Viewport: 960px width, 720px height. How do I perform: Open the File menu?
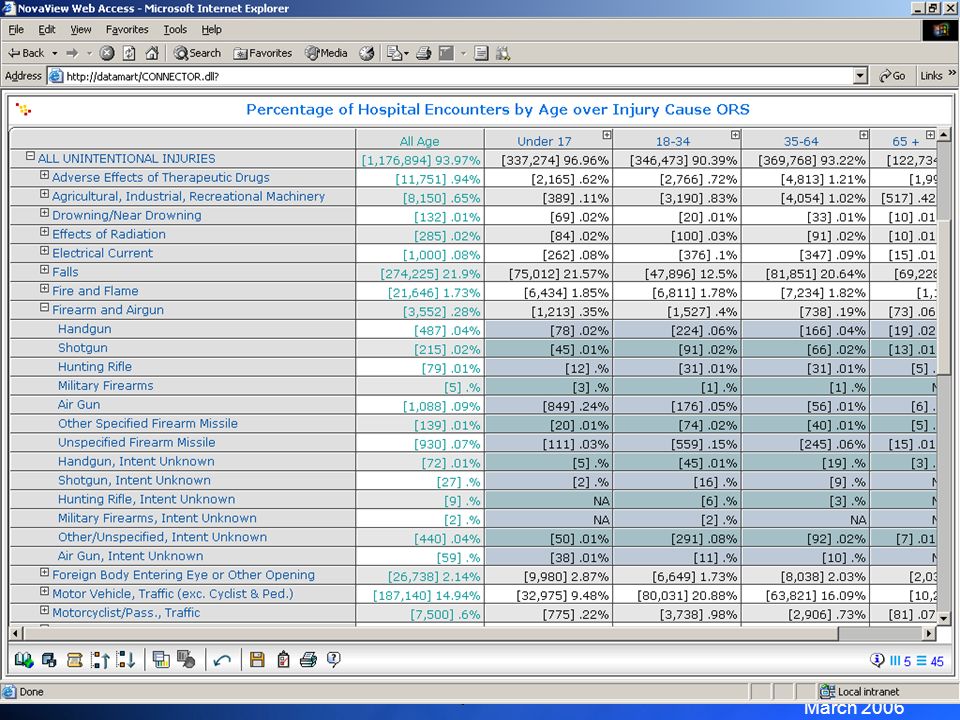[x=16, y=29]
